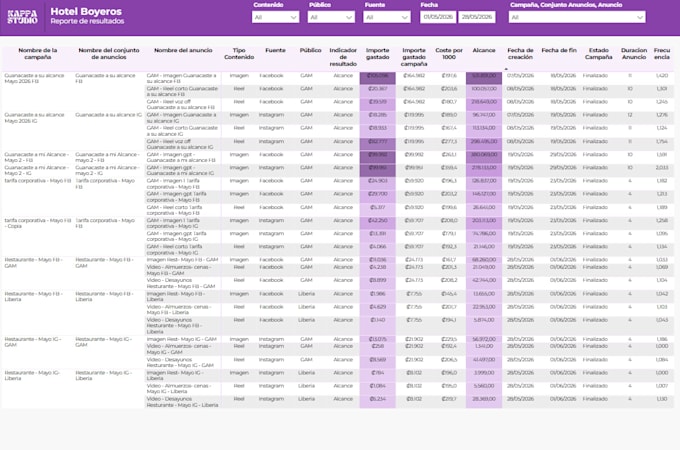Viewport: 680px width, 450px height.
Task: Click the Kappa Studio logo
Action: point(22,17)
